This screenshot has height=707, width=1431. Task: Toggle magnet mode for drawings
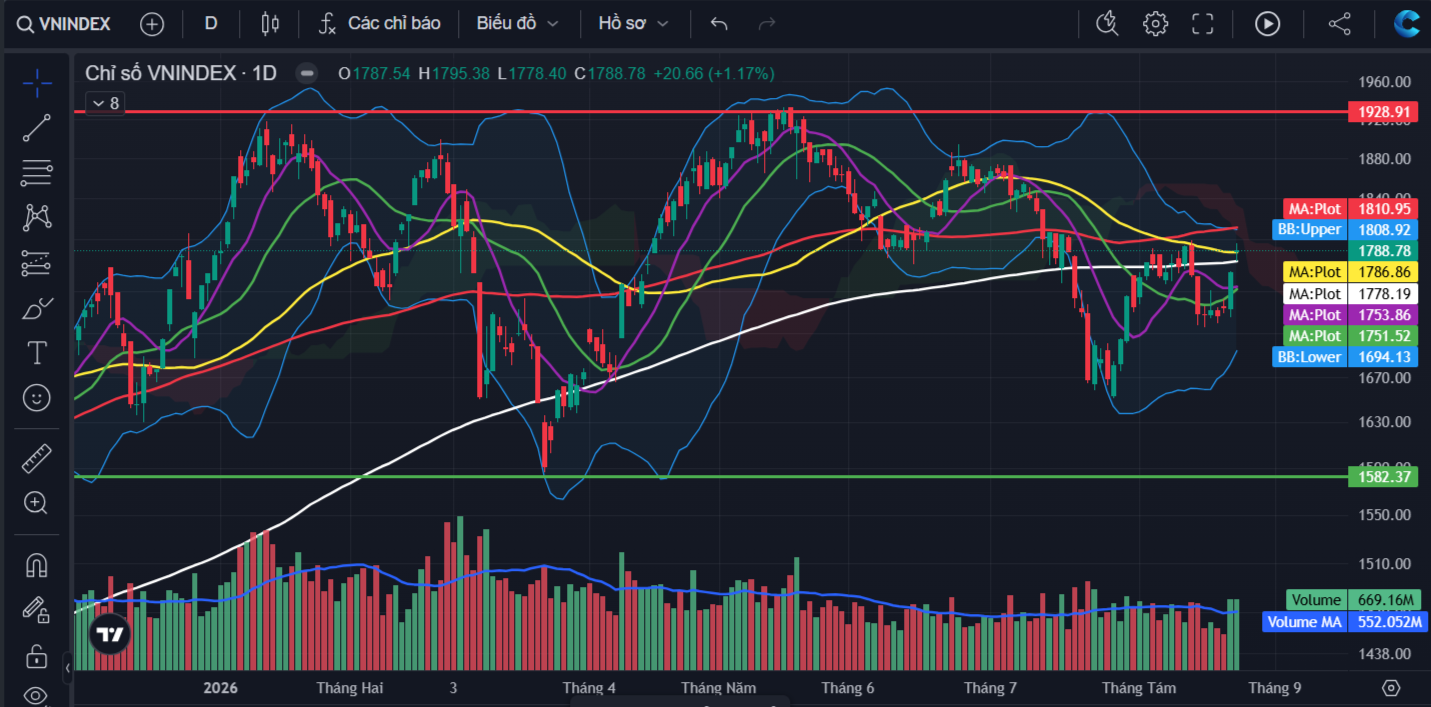click(x=37, y=565)
